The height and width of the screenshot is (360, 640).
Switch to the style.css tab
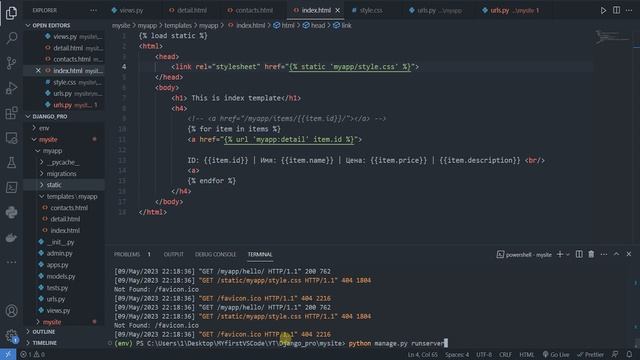coord(371,11)
